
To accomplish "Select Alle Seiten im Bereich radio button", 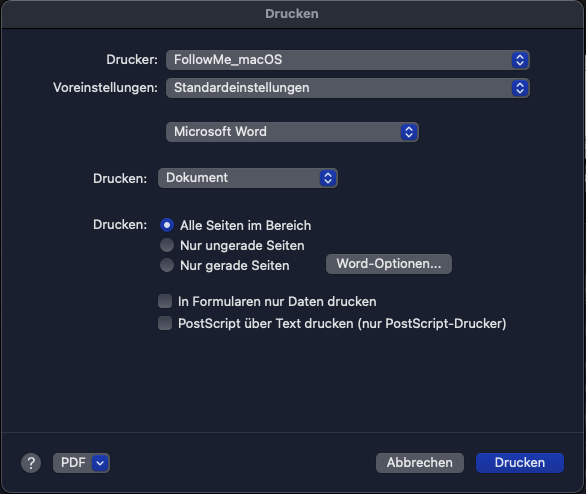I will point(167,225).
